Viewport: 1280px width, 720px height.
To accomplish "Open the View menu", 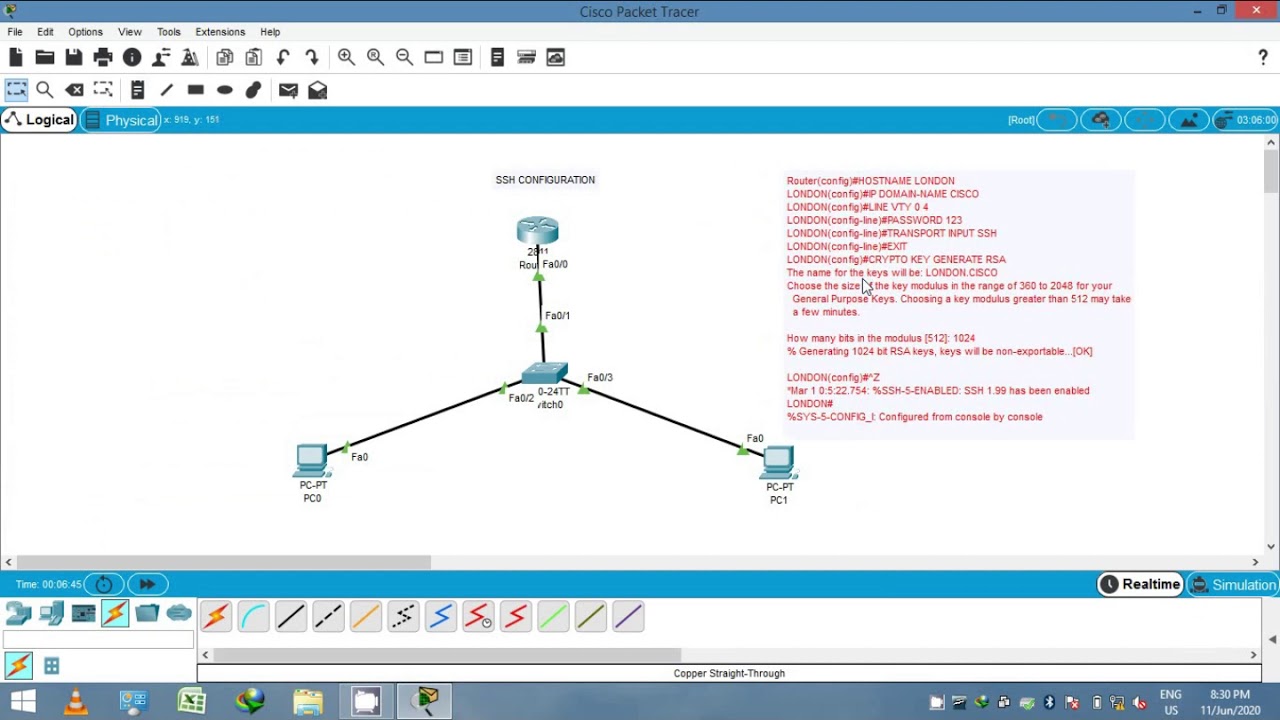I will pos(130,32).
